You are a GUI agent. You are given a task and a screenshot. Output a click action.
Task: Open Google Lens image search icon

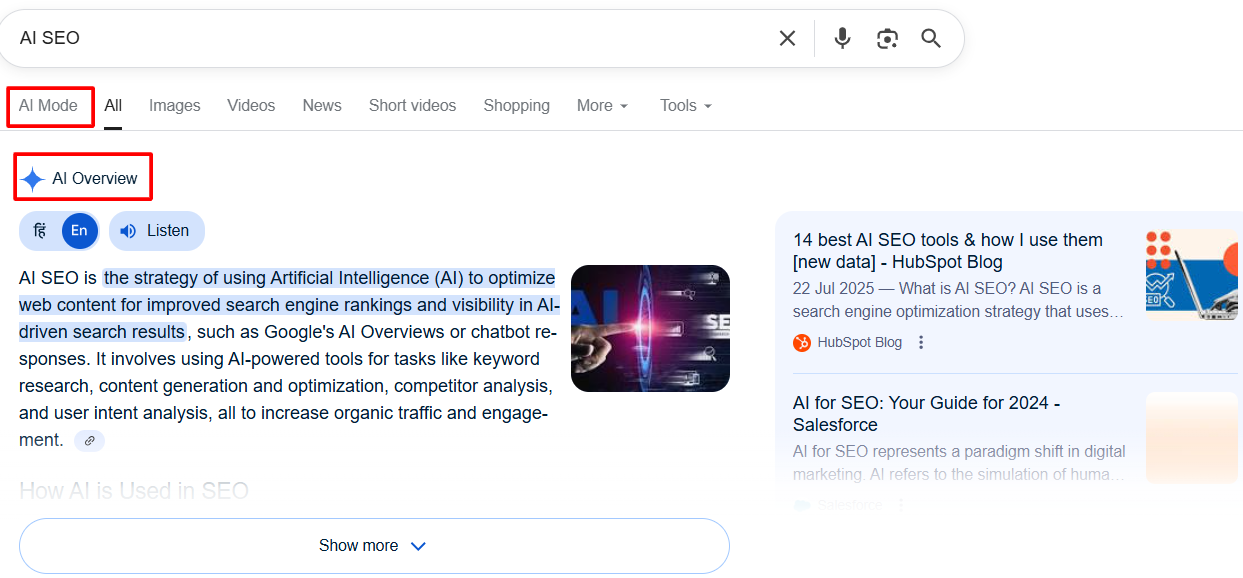887,38
